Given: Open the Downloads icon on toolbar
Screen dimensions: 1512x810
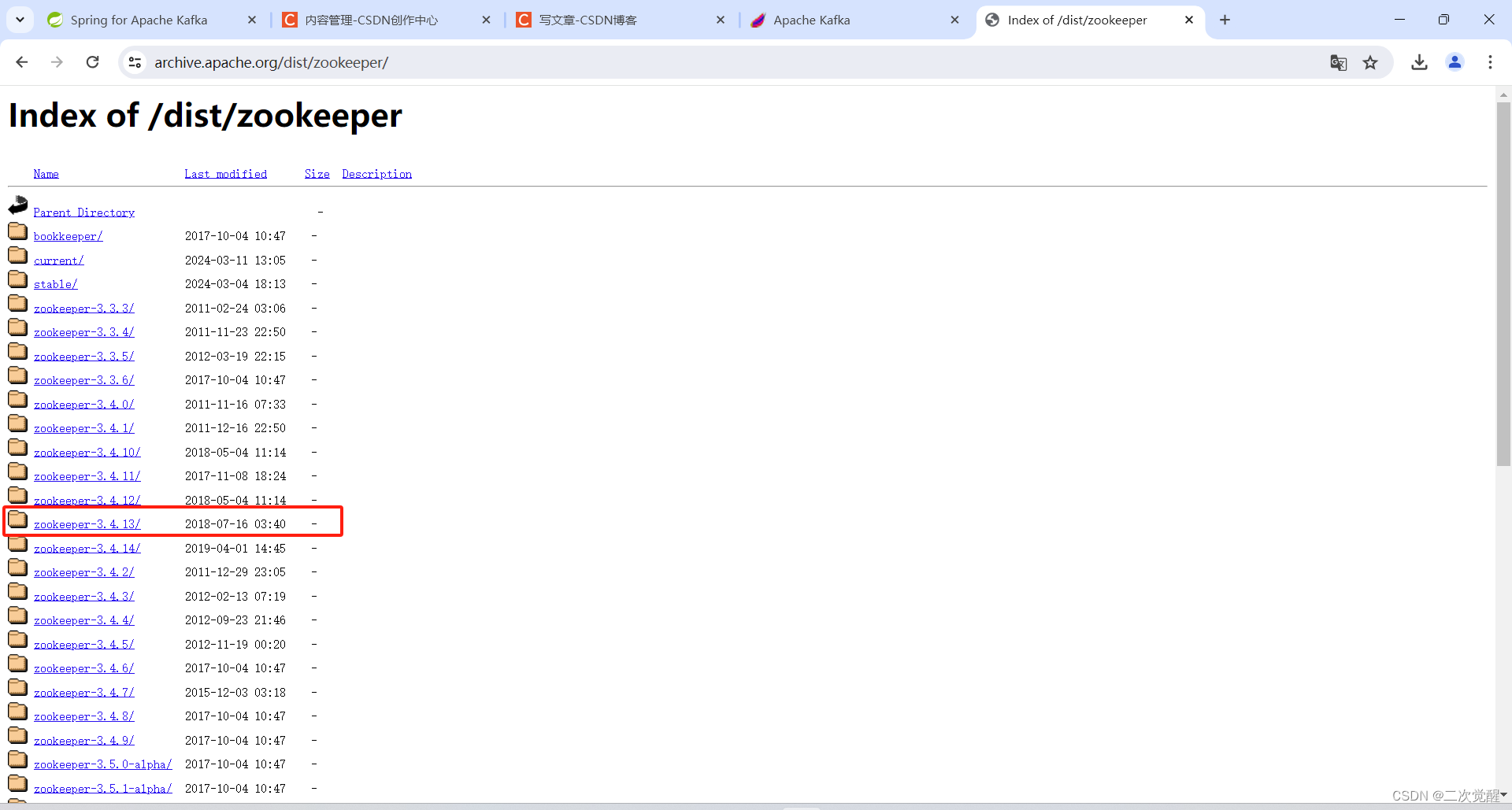Looking at the screenshot, I should tap(1419, 62).
